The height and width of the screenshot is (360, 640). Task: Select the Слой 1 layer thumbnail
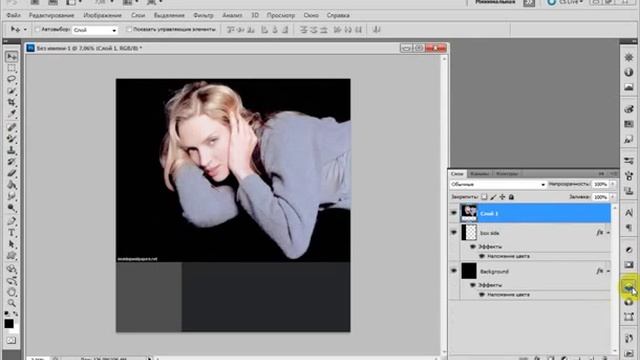point(469,213)
